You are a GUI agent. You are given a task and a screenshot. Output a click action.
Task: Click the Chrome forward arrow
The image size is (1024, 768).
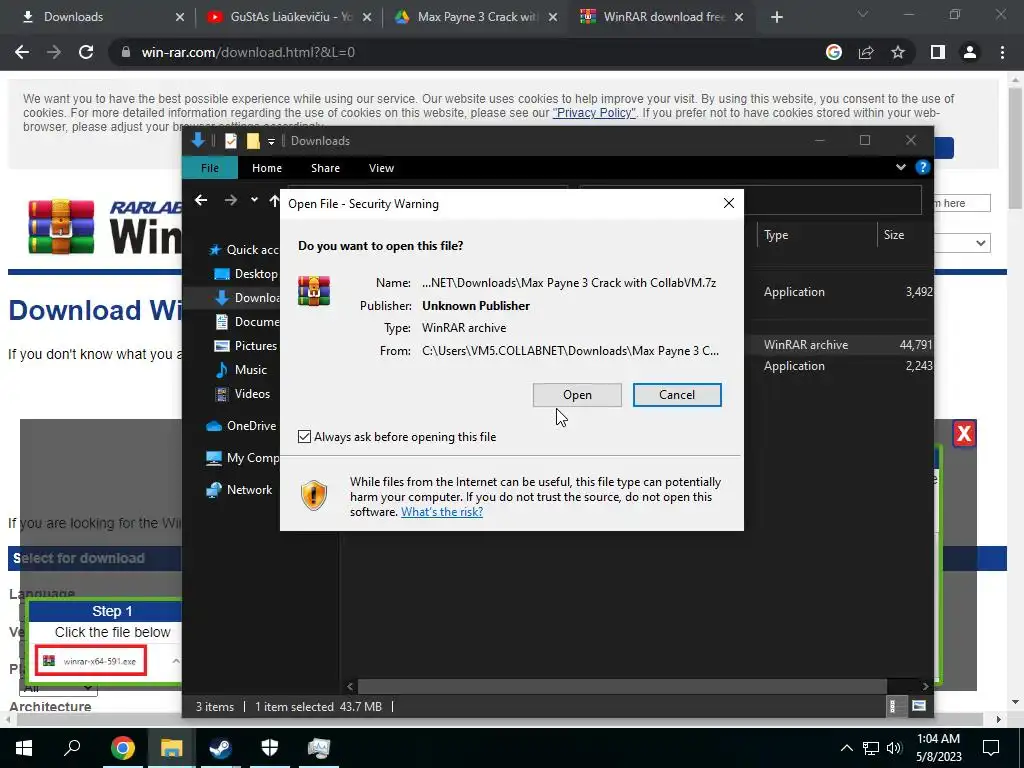point(54,52)
